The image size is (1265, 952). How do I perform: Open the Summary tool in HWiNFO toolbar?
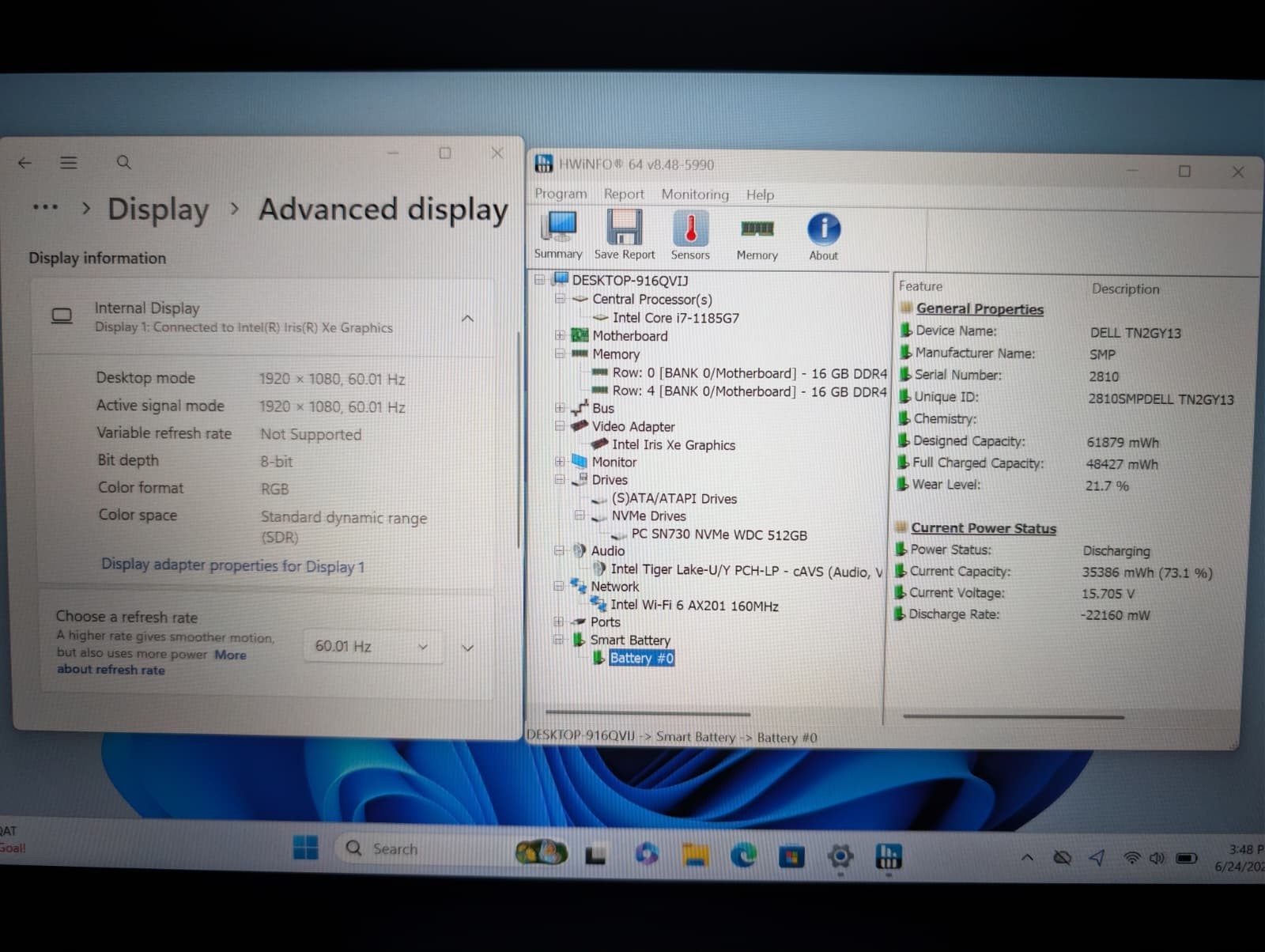point(558,235)
